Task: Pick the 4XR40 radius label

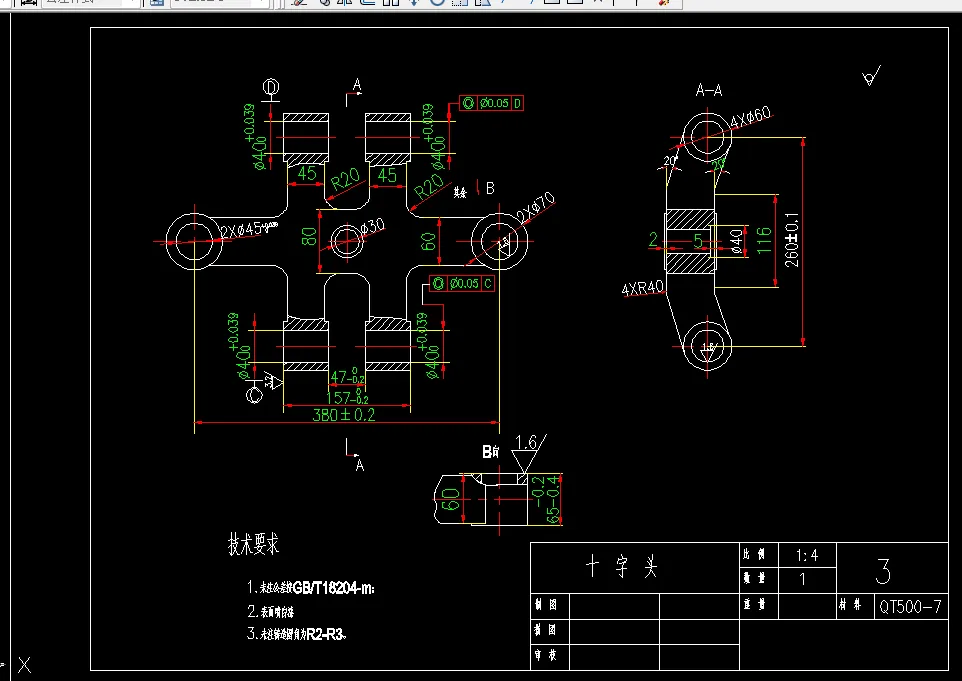Action: (x=643, y=288)
